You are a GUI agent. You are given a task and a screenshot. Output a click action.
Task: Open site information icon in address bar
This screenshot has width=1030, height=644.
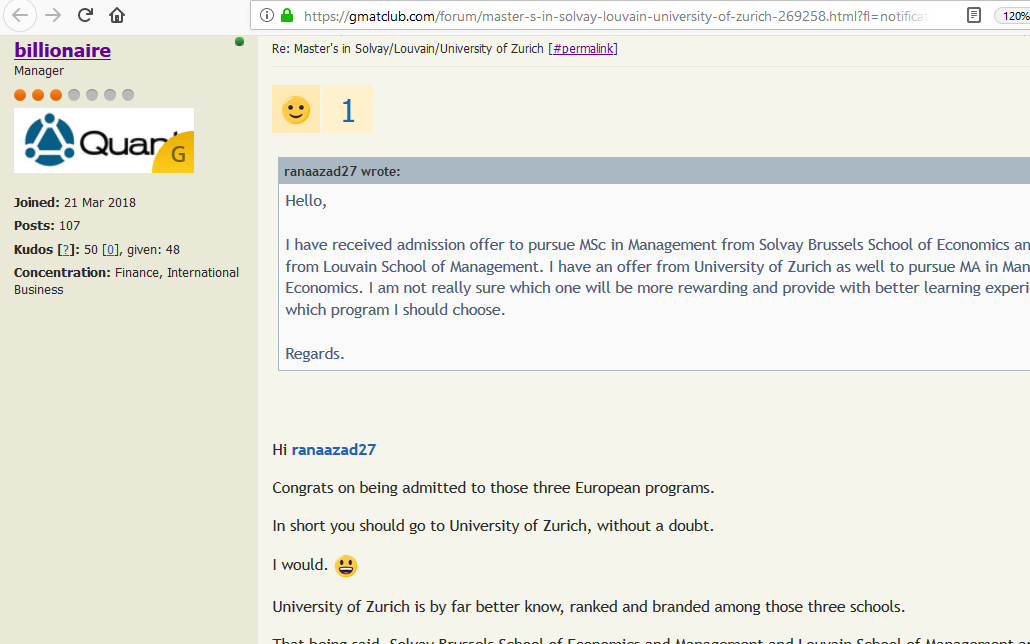tap(266, 15)
